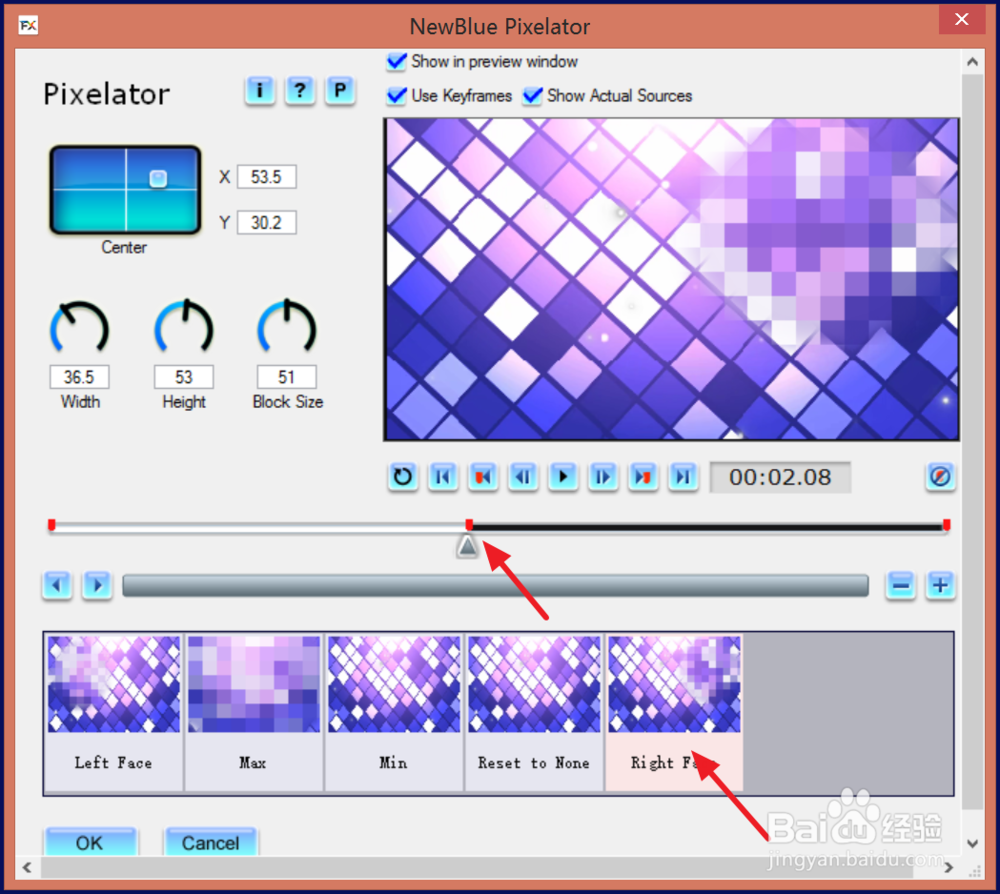Click the timeline playhead triangle

(467, 546)
